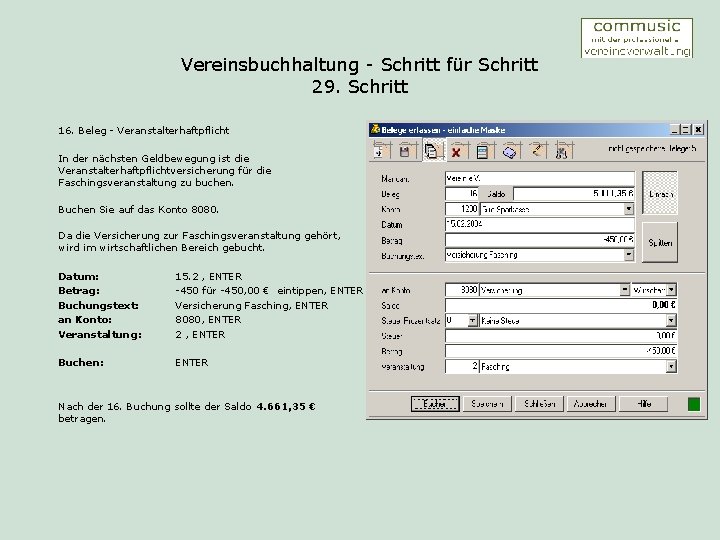720x540 pixels.
Task: Open the Wirtschaft area dropdown
Action: point(671,290)
